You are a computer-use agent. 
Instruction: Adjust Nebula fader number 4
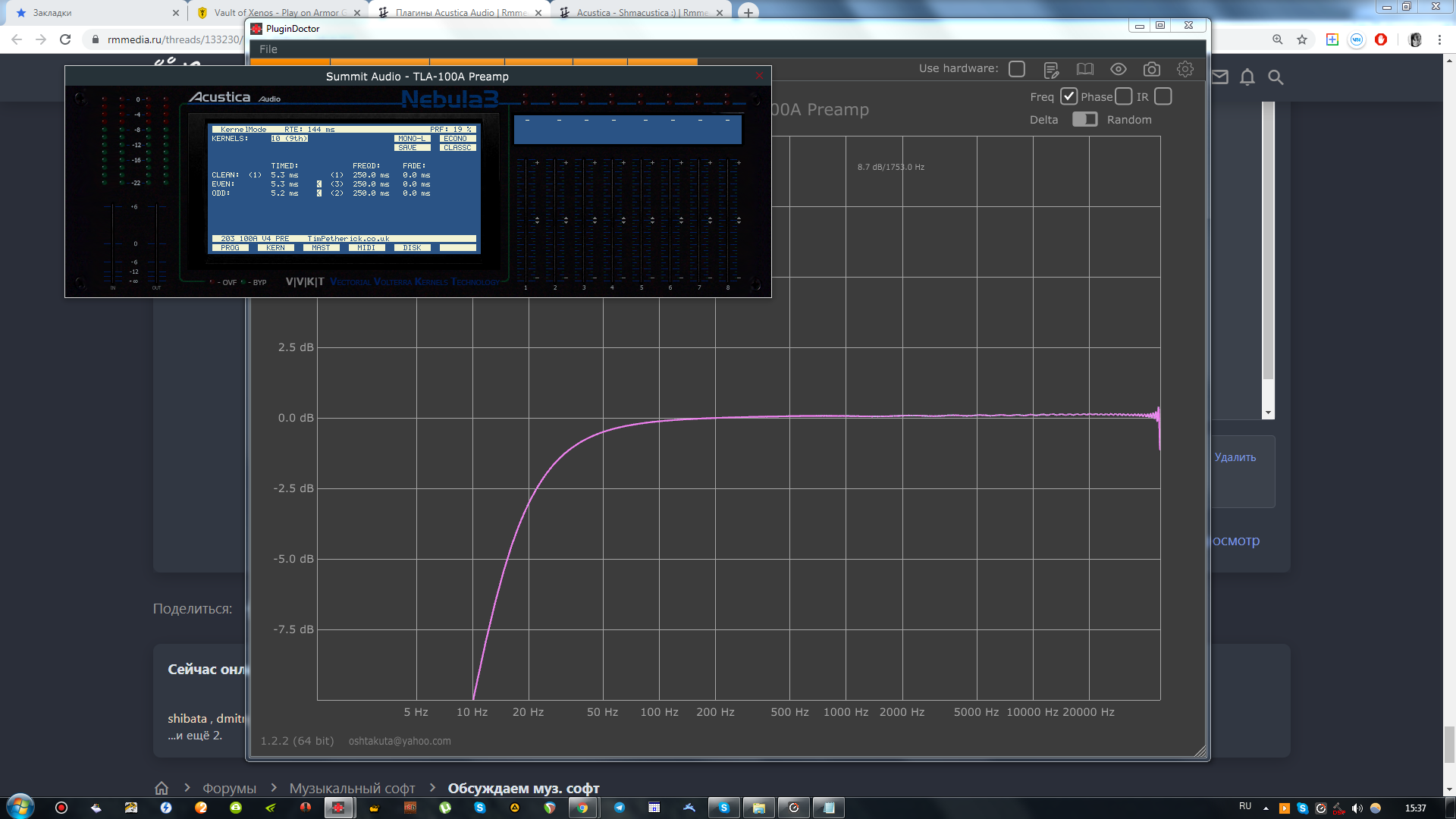pos(612,220)
